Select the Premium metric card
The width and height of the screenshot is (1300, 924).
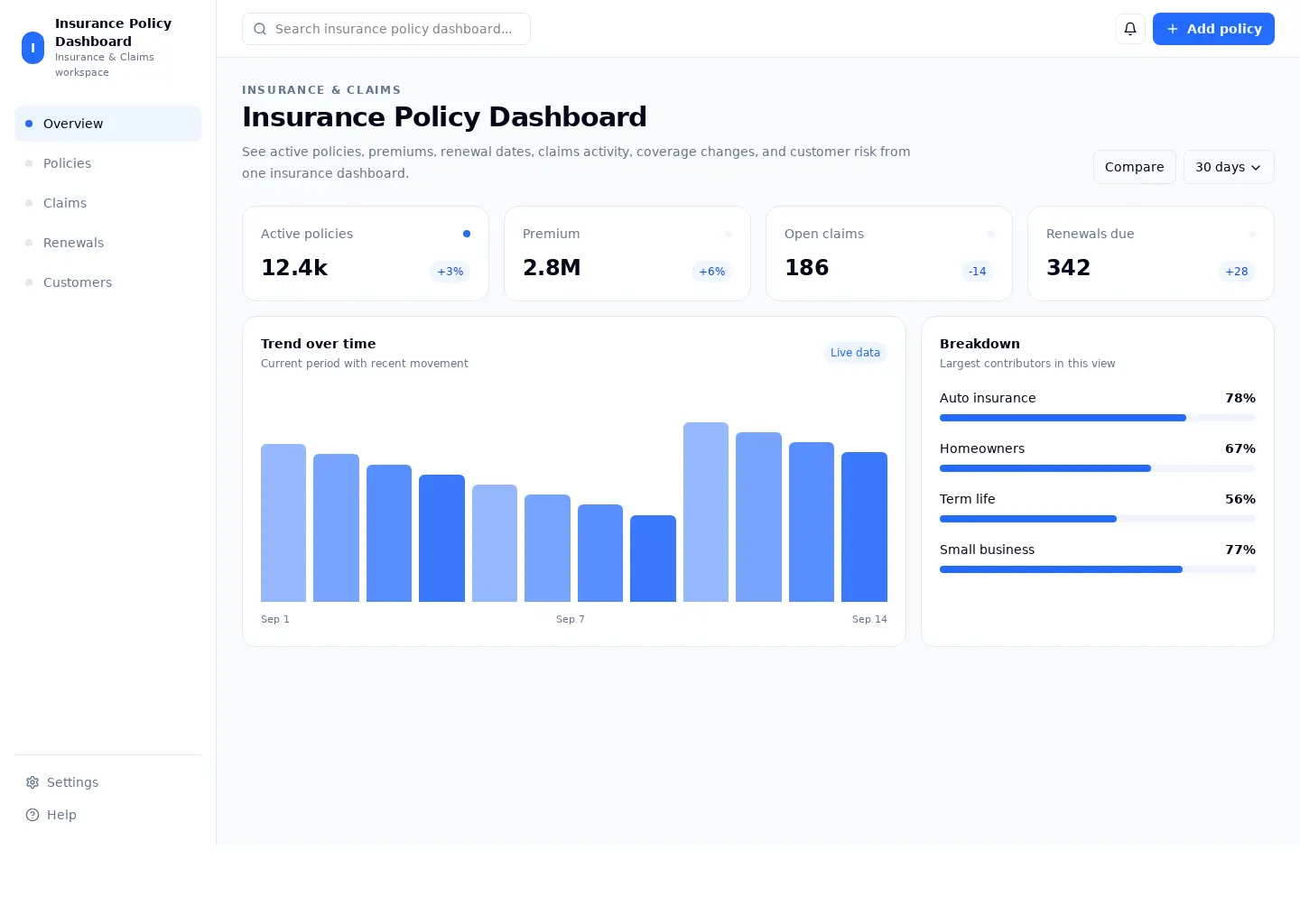point(627,254)
